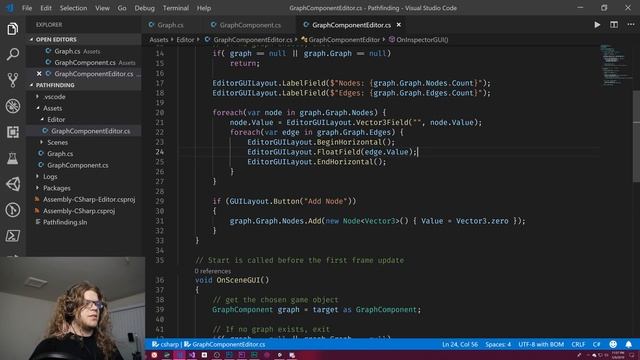640x360 pixels.
Task: Open the Source Control view
Action: (x=13, y=80)
